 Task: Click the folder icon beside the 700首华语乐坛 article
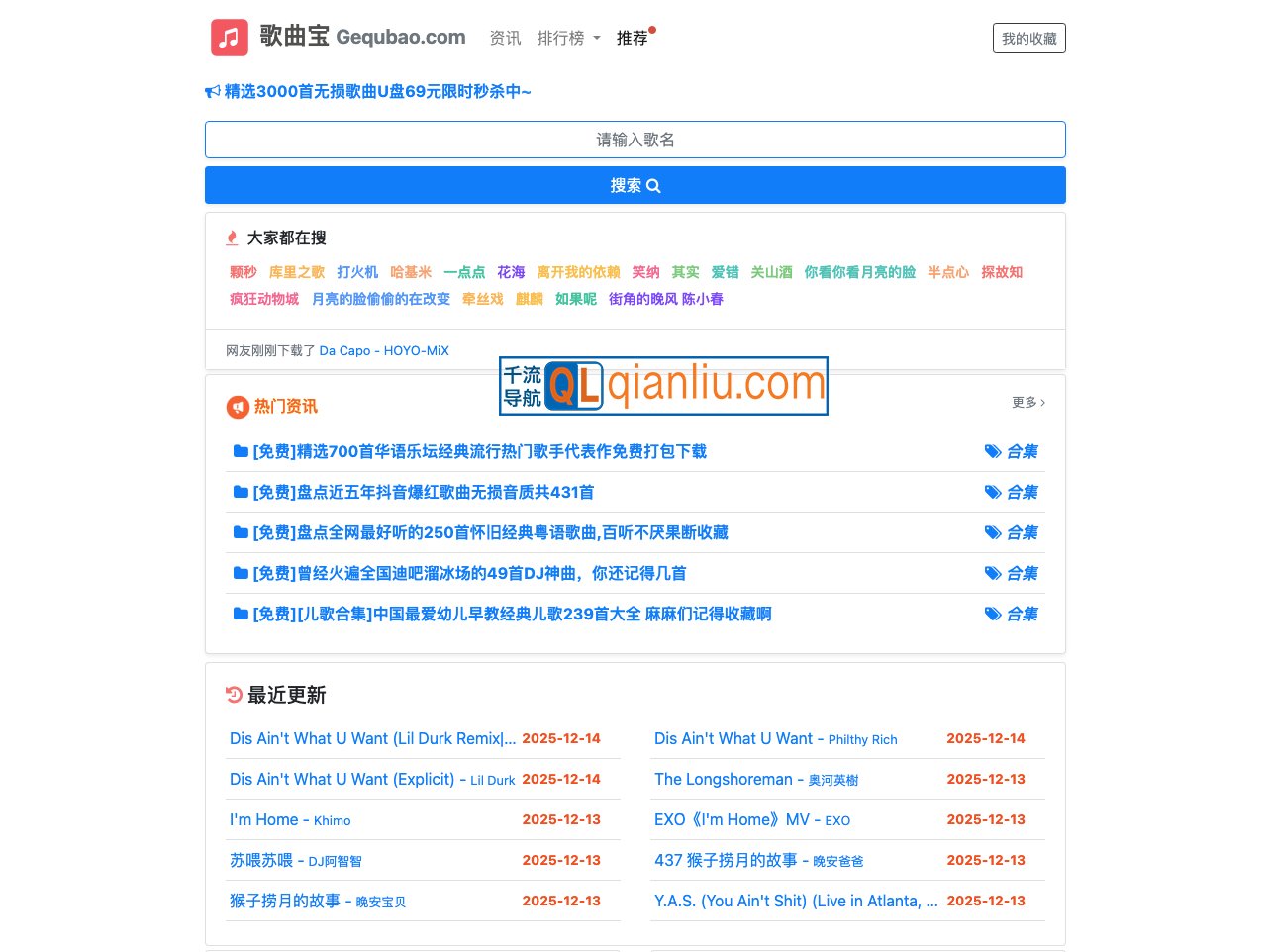pyautogui.click(x=241, y=451)
